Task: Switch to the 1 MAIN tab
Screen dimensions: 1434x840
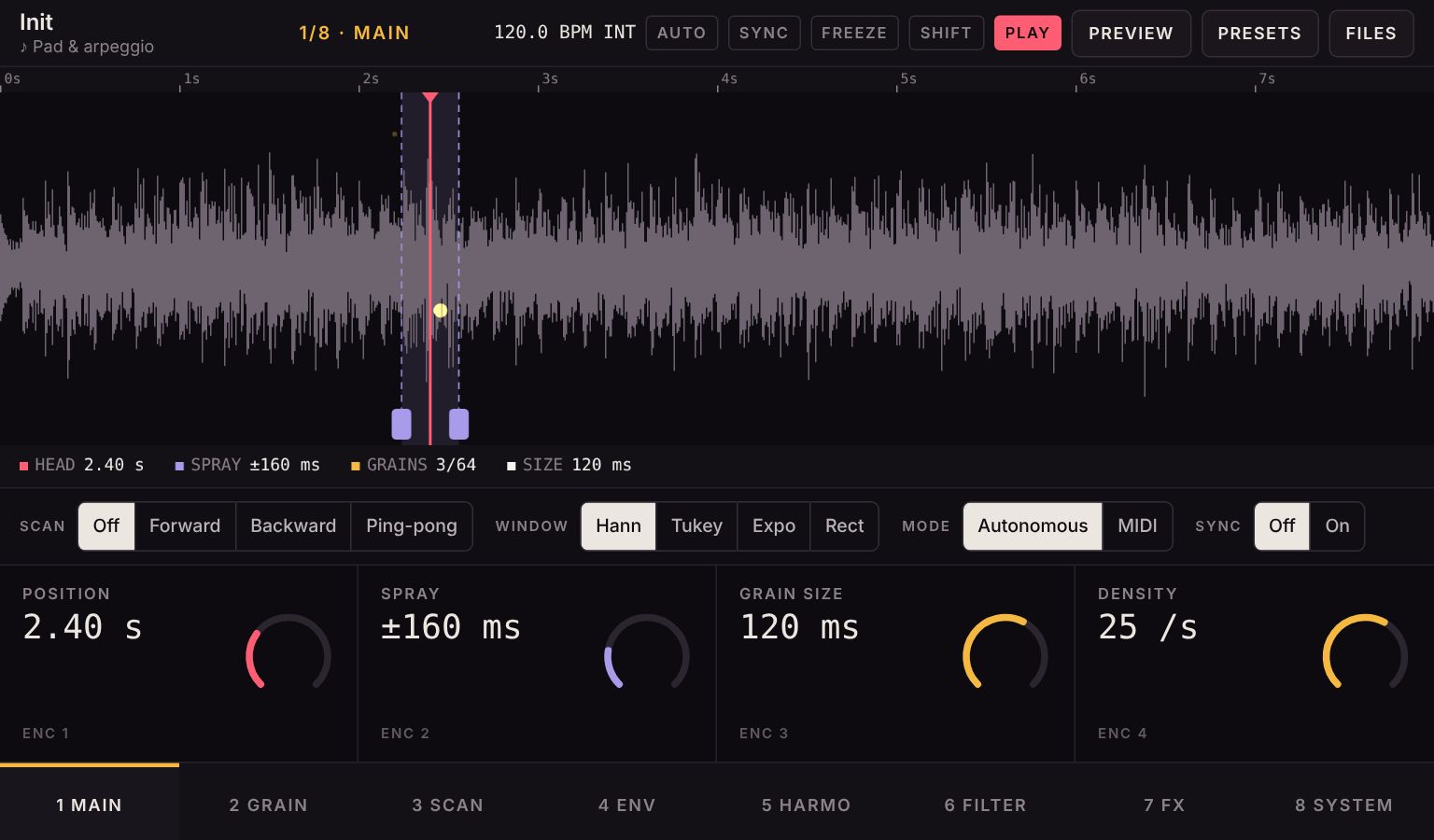Action: coord(90,803)
